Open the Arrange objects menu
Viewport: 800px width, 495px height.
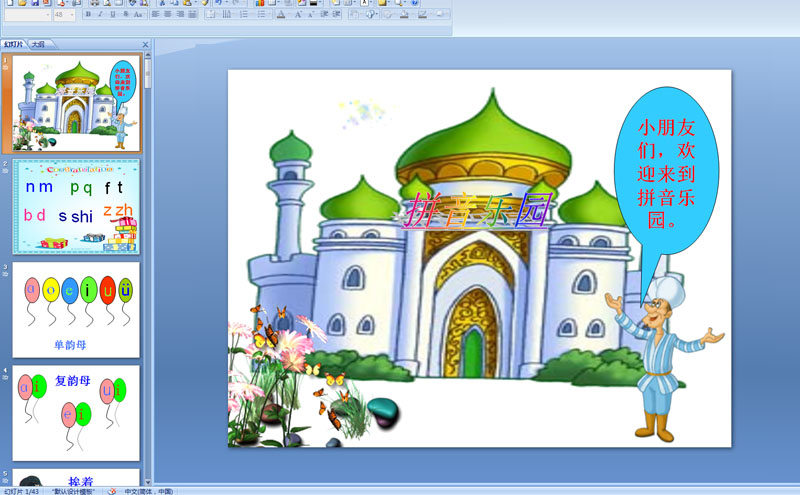coord(355,14)
